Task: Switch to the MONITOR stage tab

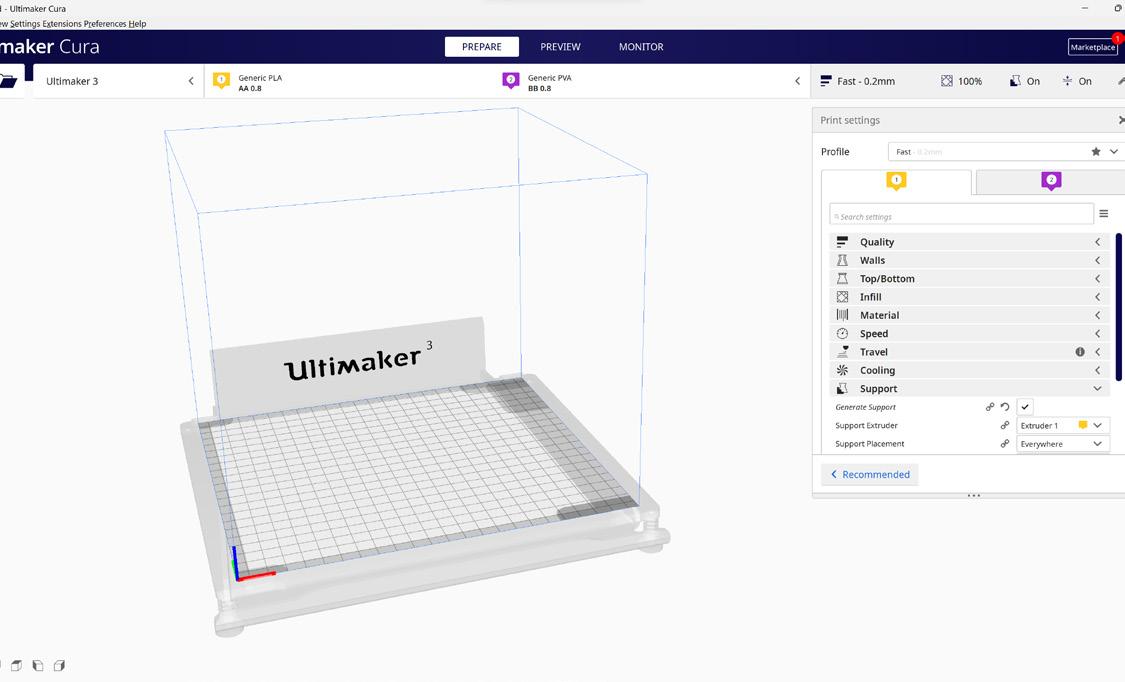Action: tap(641, 47)
